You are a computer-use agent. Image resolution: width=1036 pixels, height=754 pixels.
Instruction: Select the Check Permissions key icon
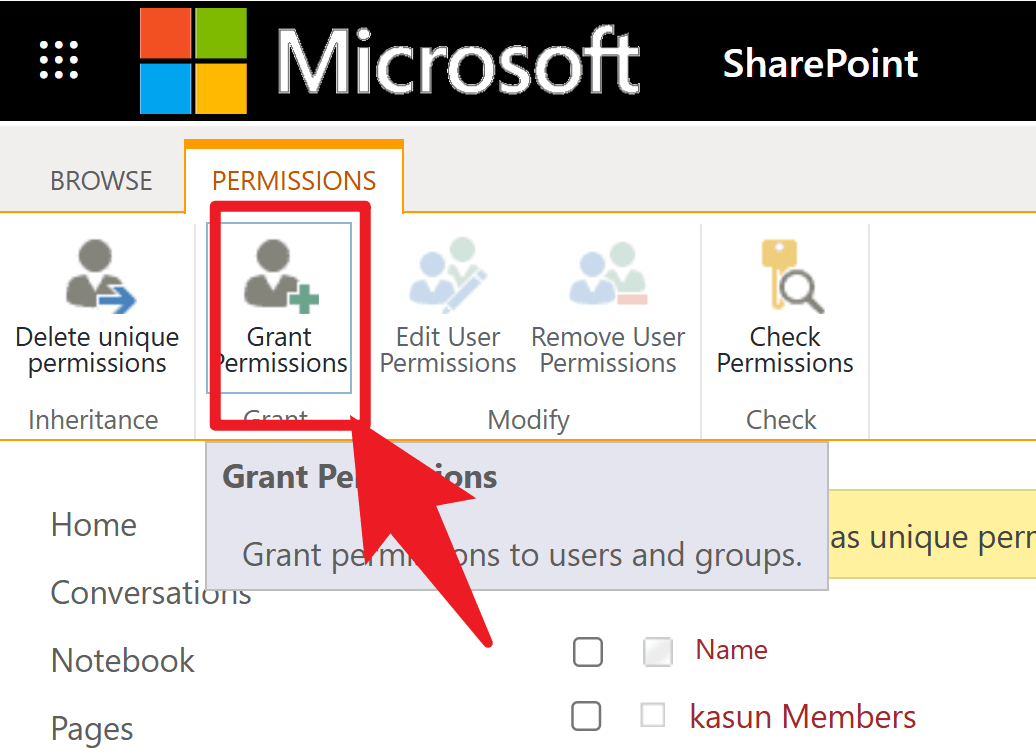(784, 300)
